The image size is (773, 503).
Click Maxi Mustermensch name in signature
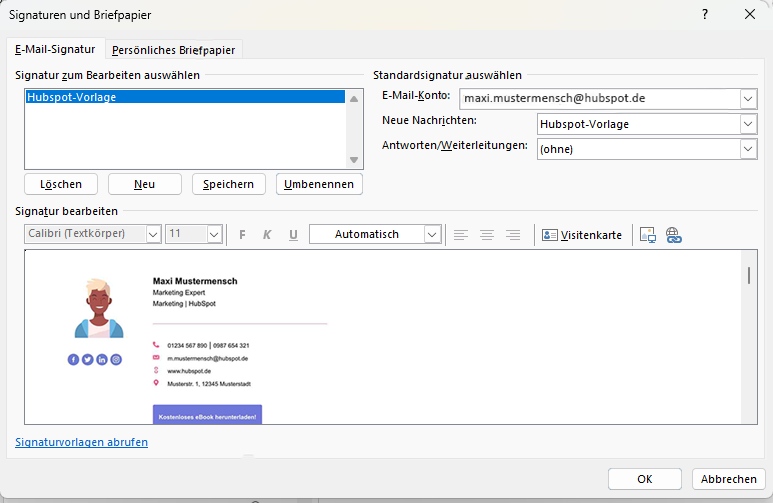(195, 281)
